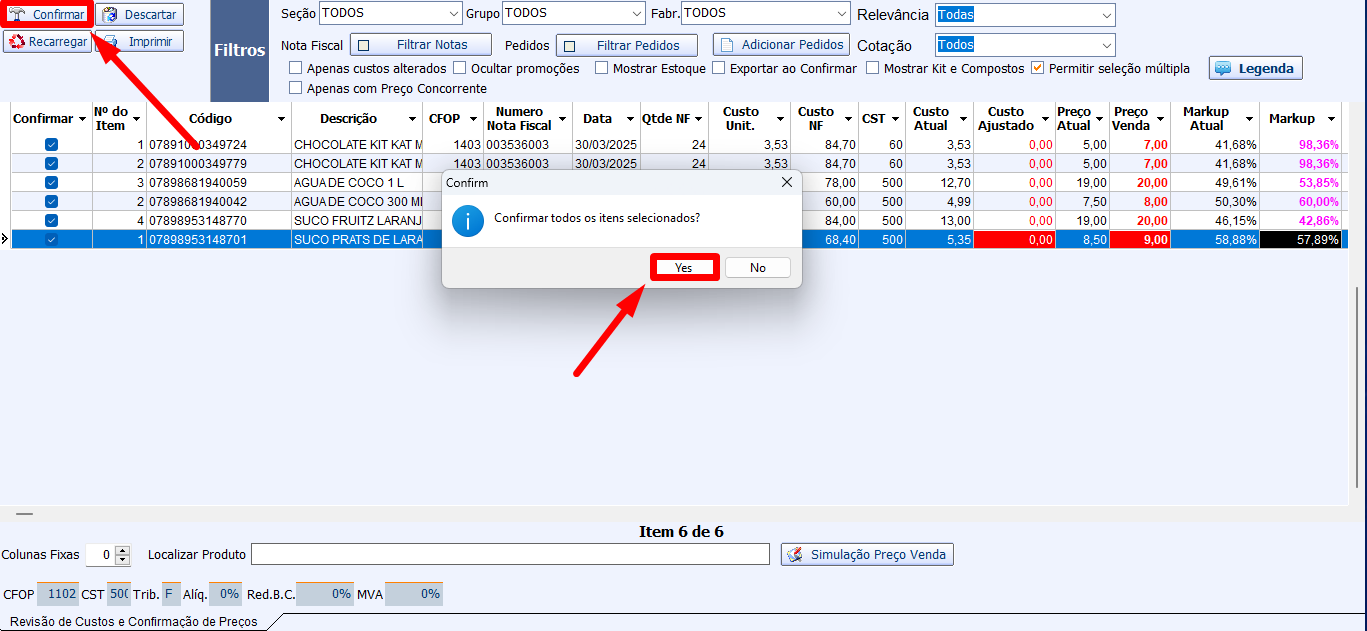Open the Legenda button
This screenshot has height=631, width=1367.
[x=1255, y=68]
